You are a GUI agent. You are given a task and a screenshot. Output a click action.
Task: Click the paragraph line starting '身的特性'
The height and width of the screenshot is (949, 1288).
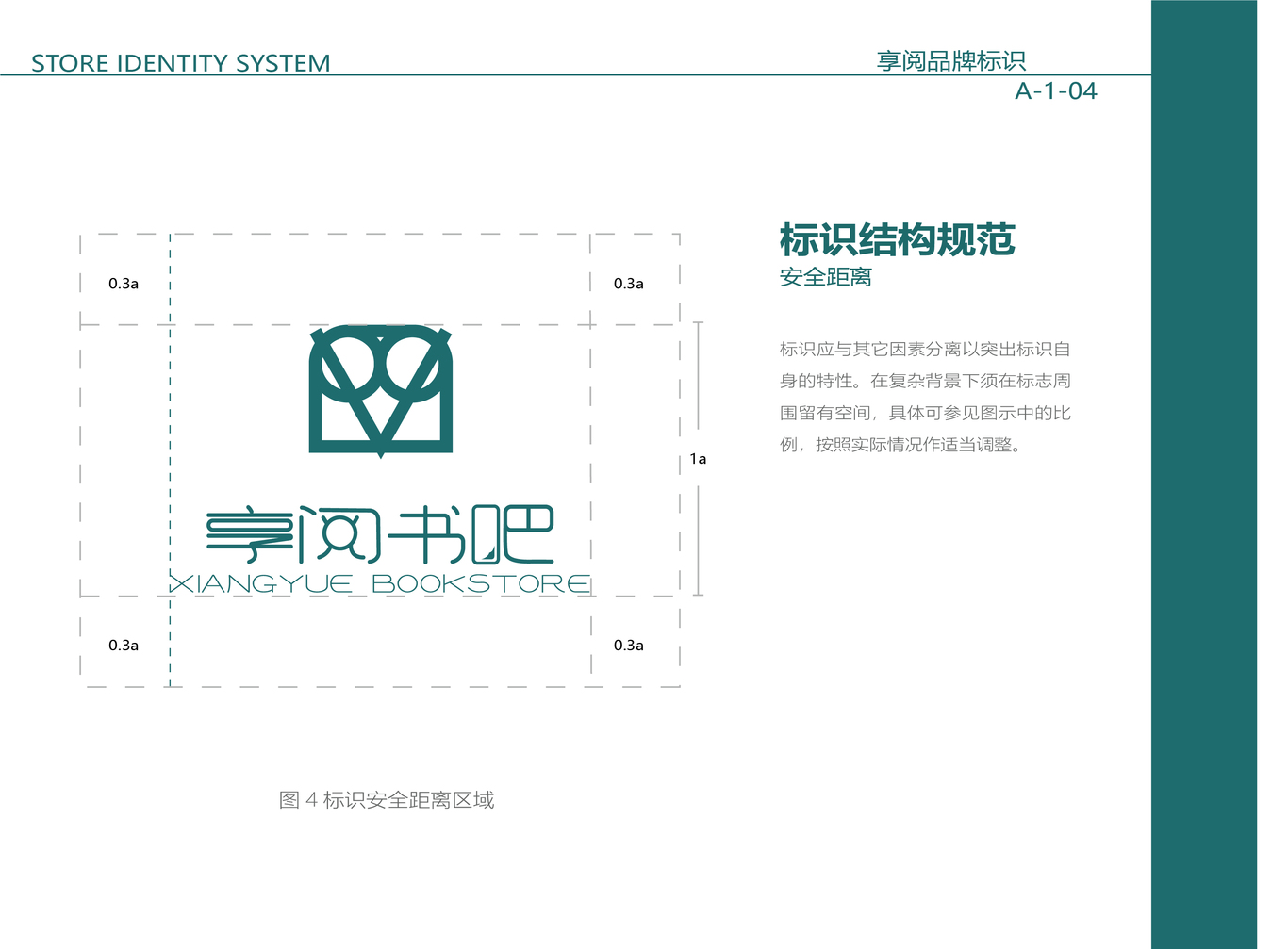tap(925, 381)
